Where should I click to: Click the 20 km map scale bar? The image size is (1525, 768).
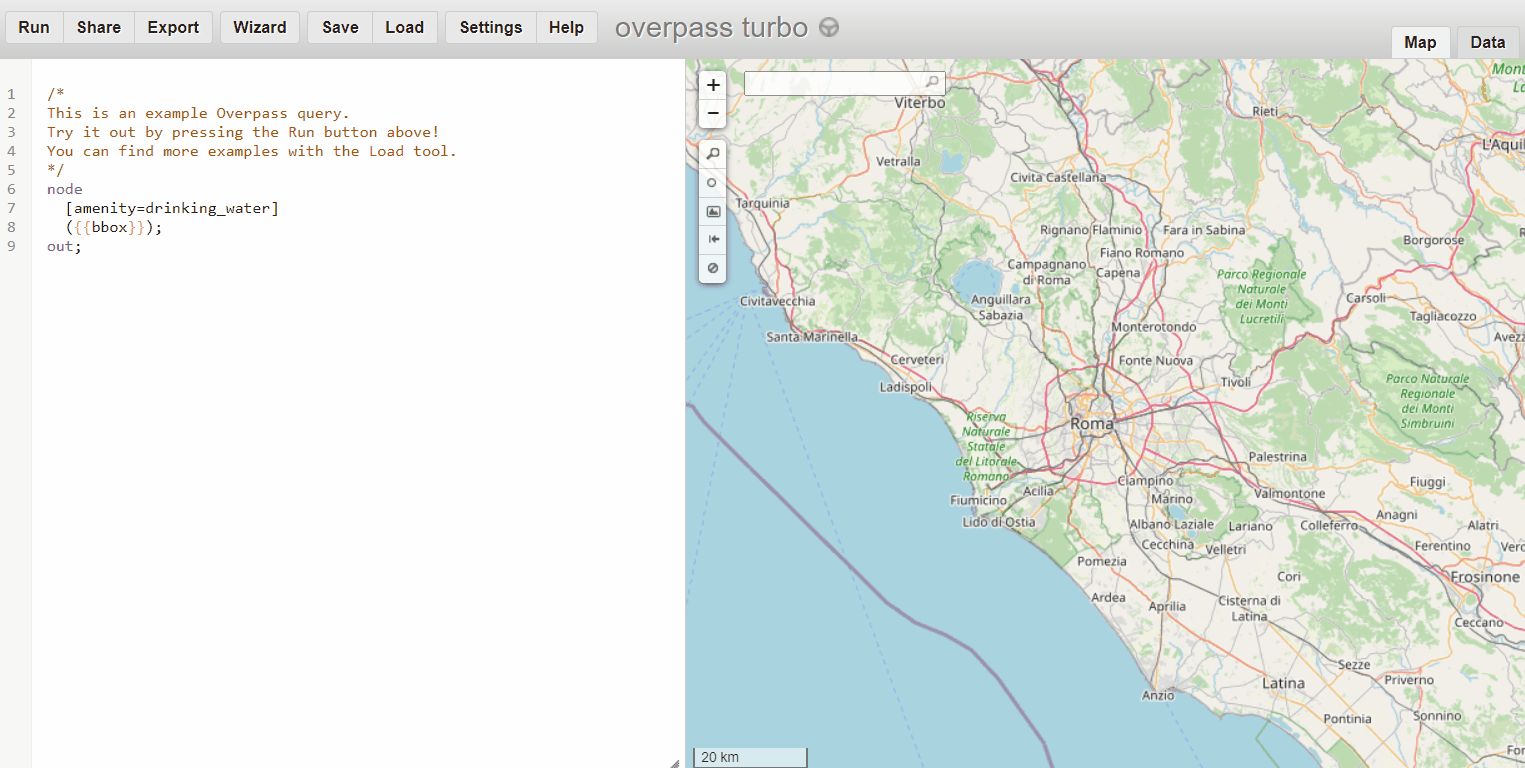[750, 757]
